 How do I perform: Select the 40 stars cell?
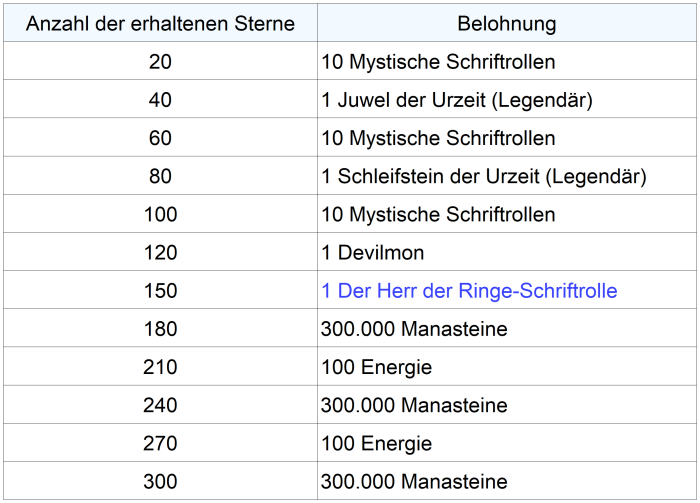click(160, 100)
